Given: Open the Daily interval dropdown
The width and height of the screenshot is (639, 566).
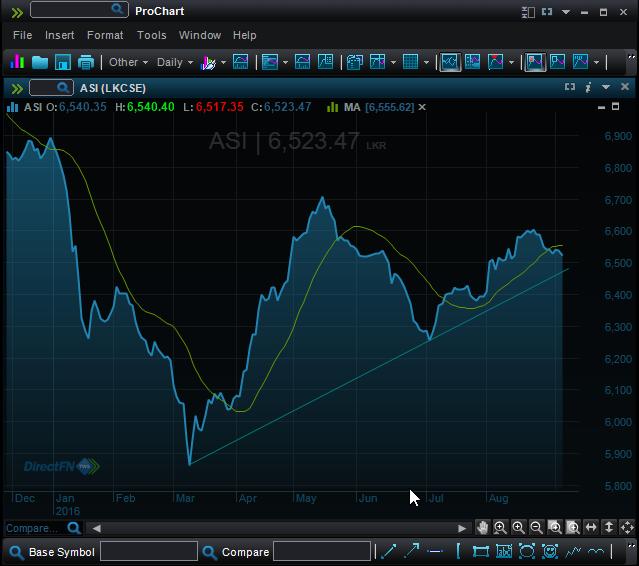Looking at the screenshot, I should (x=174, y=62).
